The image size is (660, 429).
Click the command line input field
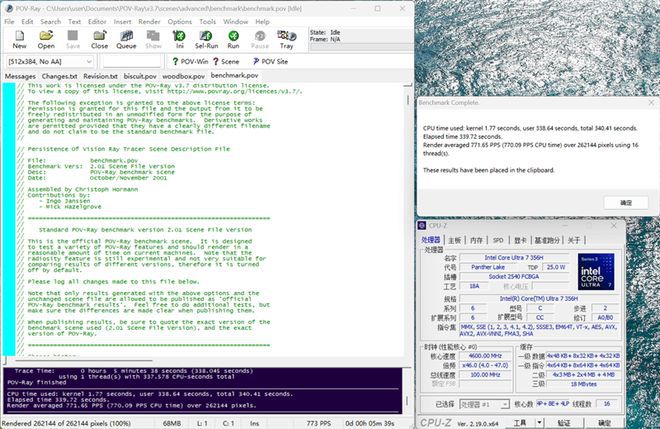point(132,61)
